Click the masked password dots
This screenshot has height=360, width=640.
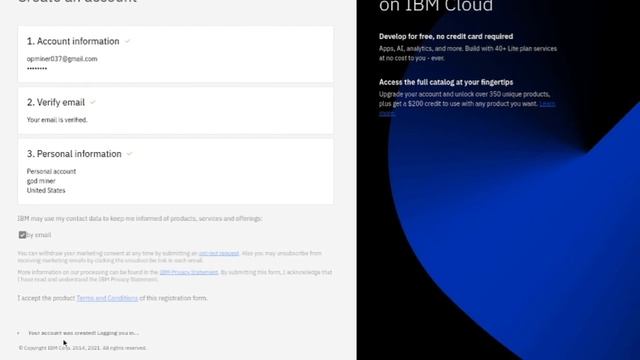coord(37,69)
